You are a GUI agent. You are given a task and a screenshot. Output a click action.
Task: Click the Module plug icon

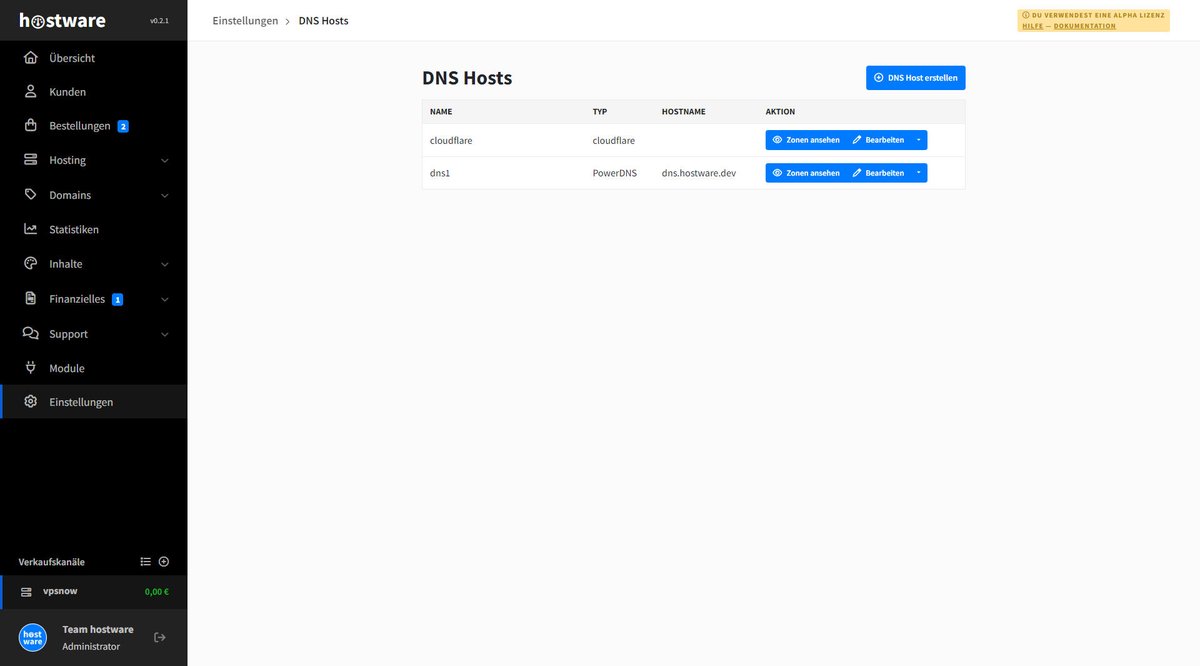tap(31, 368)
